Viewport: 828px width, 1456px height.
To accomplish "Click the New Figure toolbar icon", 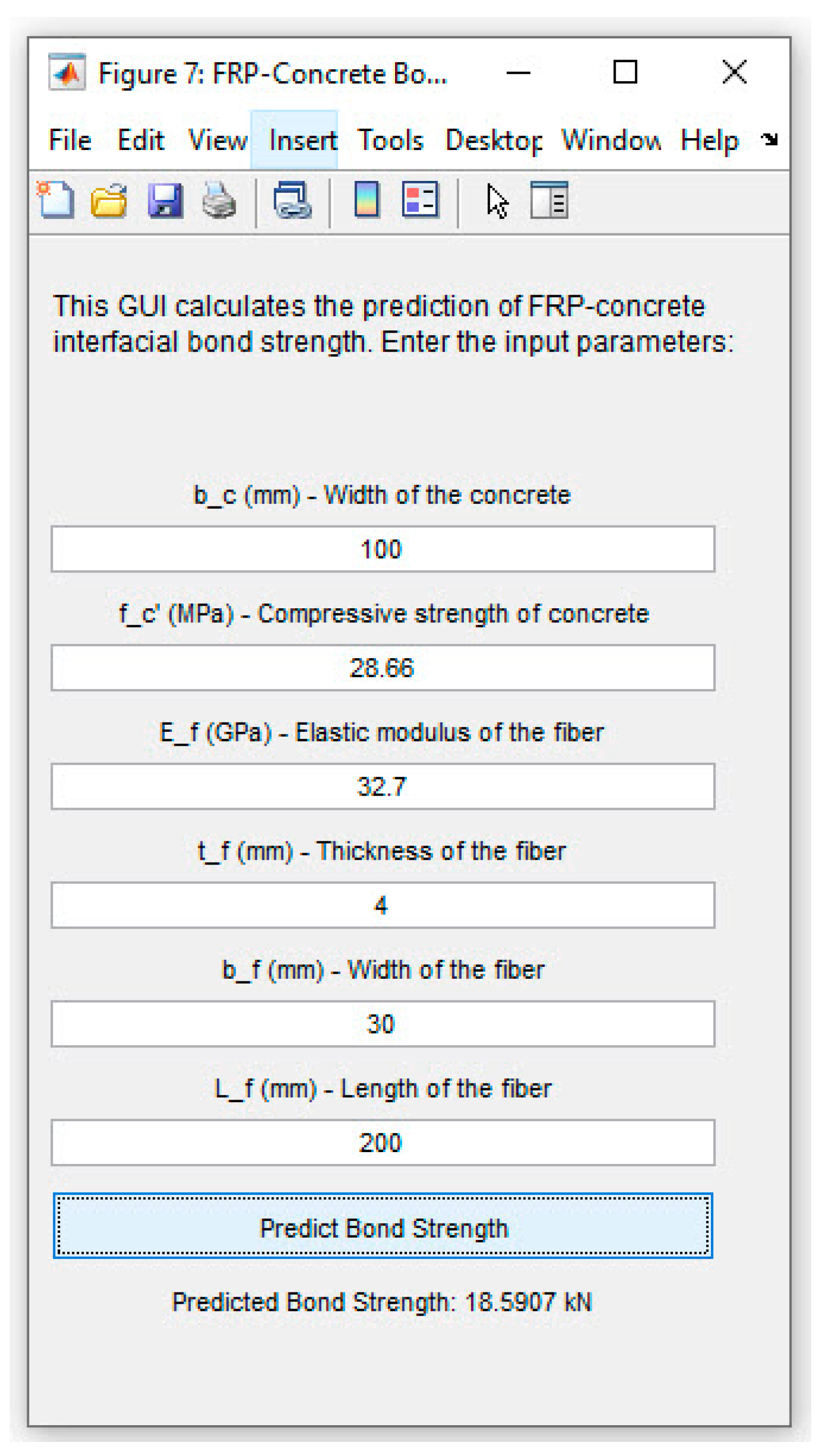I will tap(56, 200).
